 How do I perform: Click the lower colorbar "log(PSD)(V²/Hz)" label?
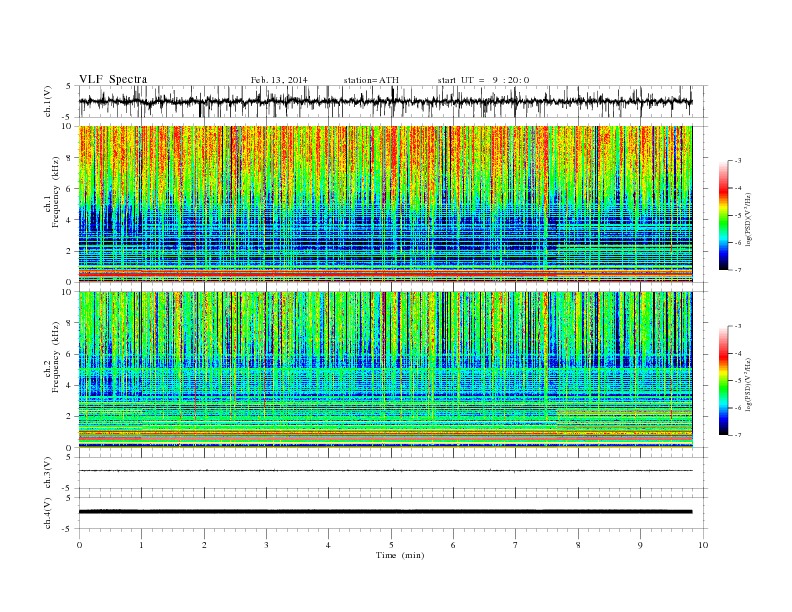click(748, 384)
